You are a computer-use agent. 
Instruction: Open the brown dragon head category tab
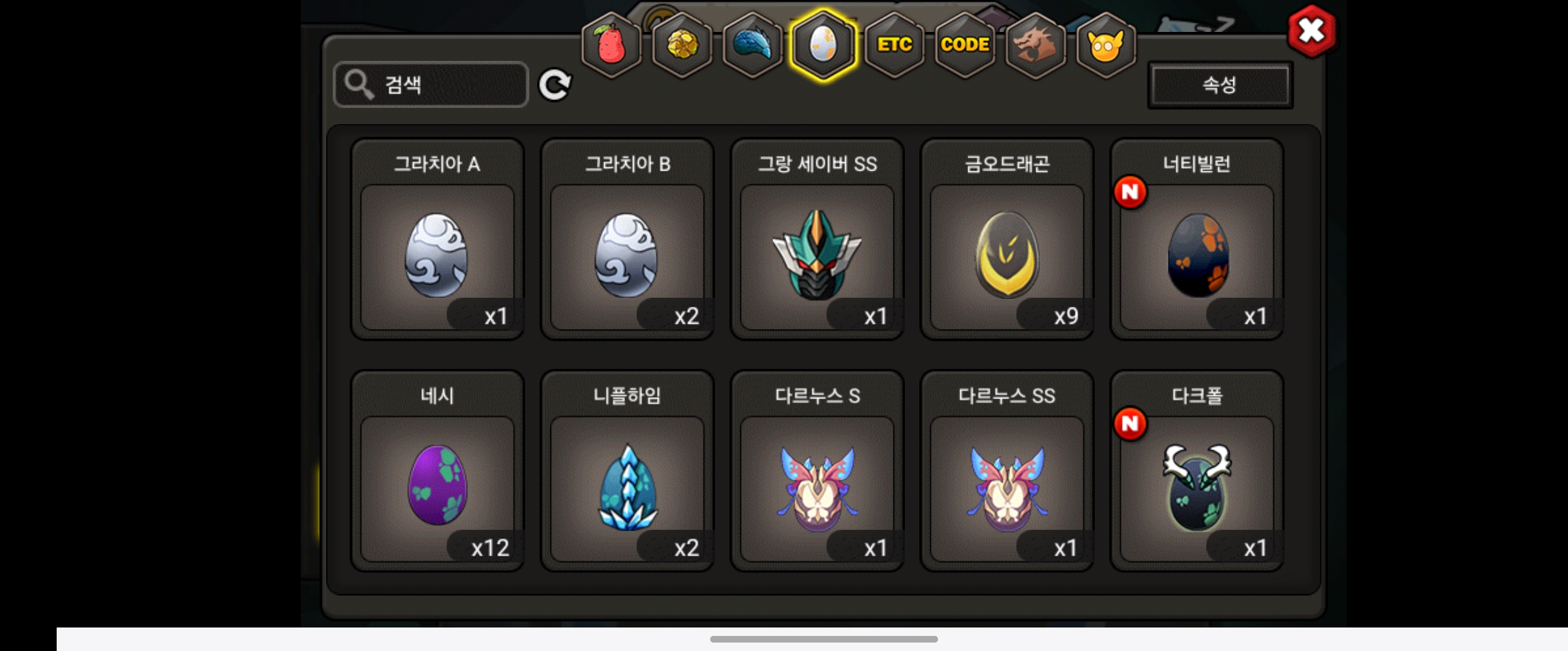(x=1034, y=45)
